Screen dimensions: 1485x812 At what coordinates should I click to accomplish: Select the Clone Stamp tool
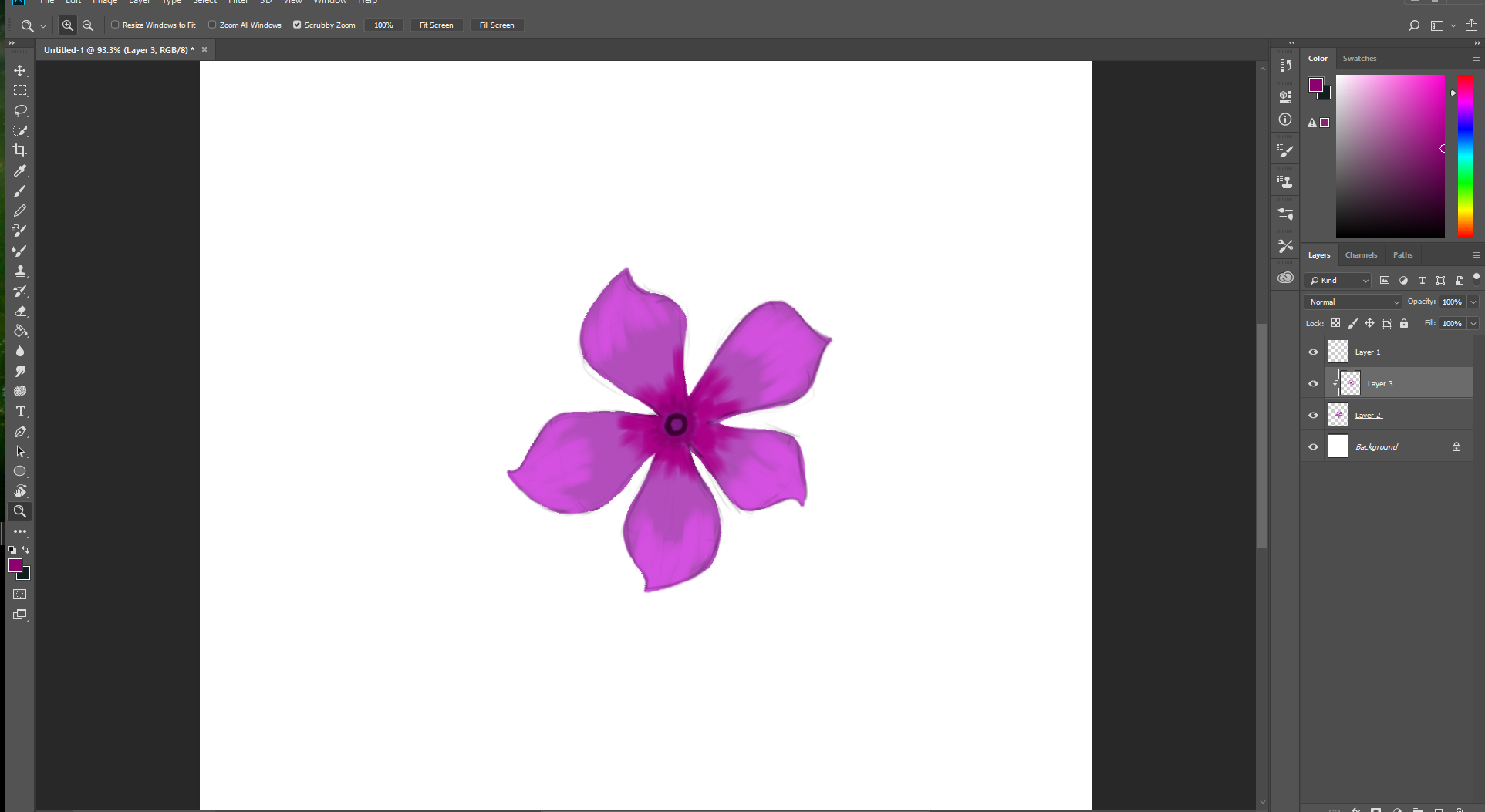20,271
